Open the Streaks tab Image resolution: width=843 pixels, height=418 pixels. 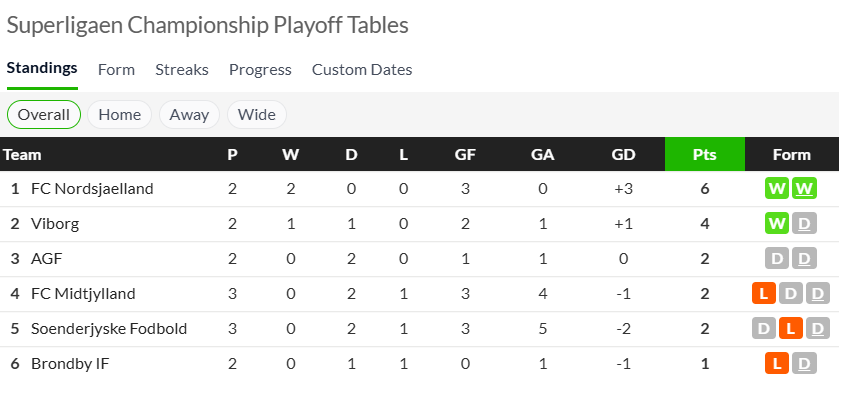click(x=182, y=70)
